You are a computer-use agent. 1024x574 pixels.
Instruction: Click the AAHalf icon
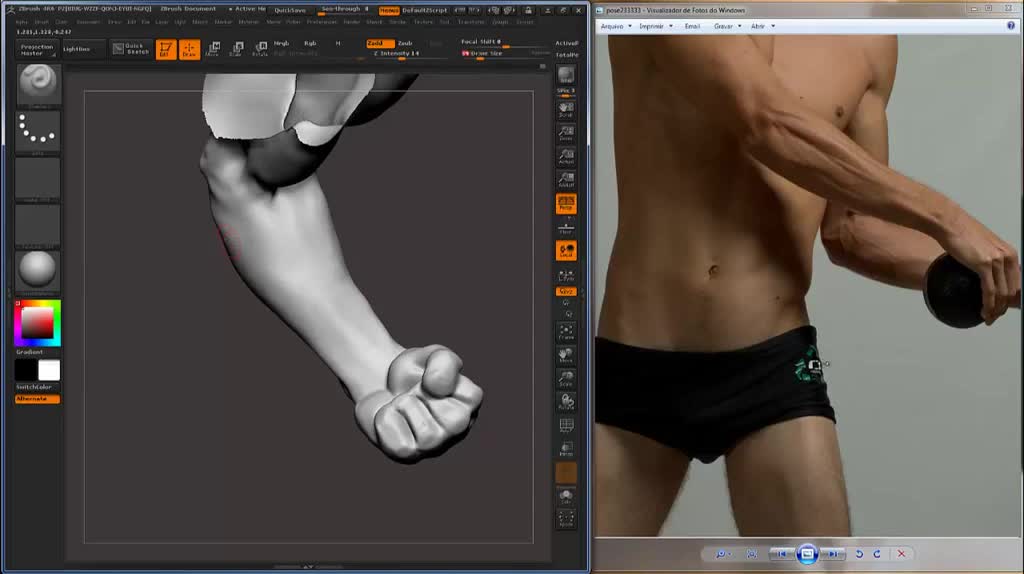click(566, 180)
